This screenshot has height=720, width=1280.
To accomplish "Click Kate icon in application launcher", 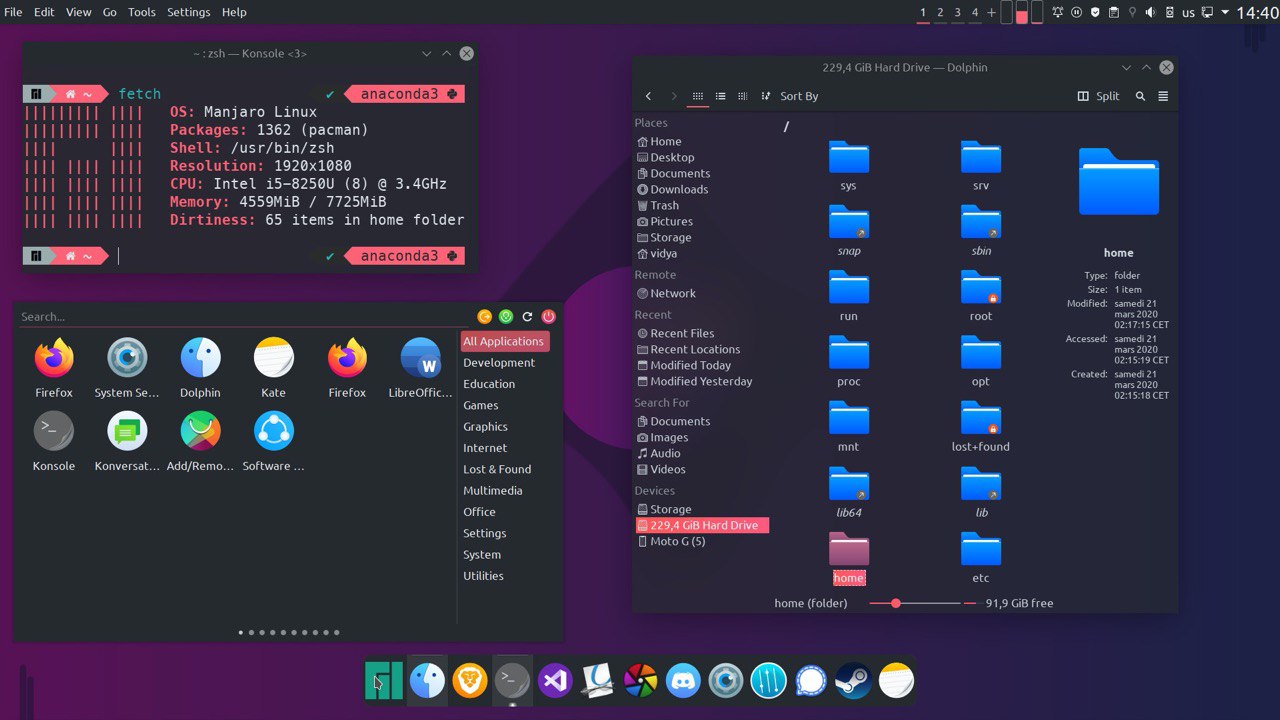I will [273, 358].
